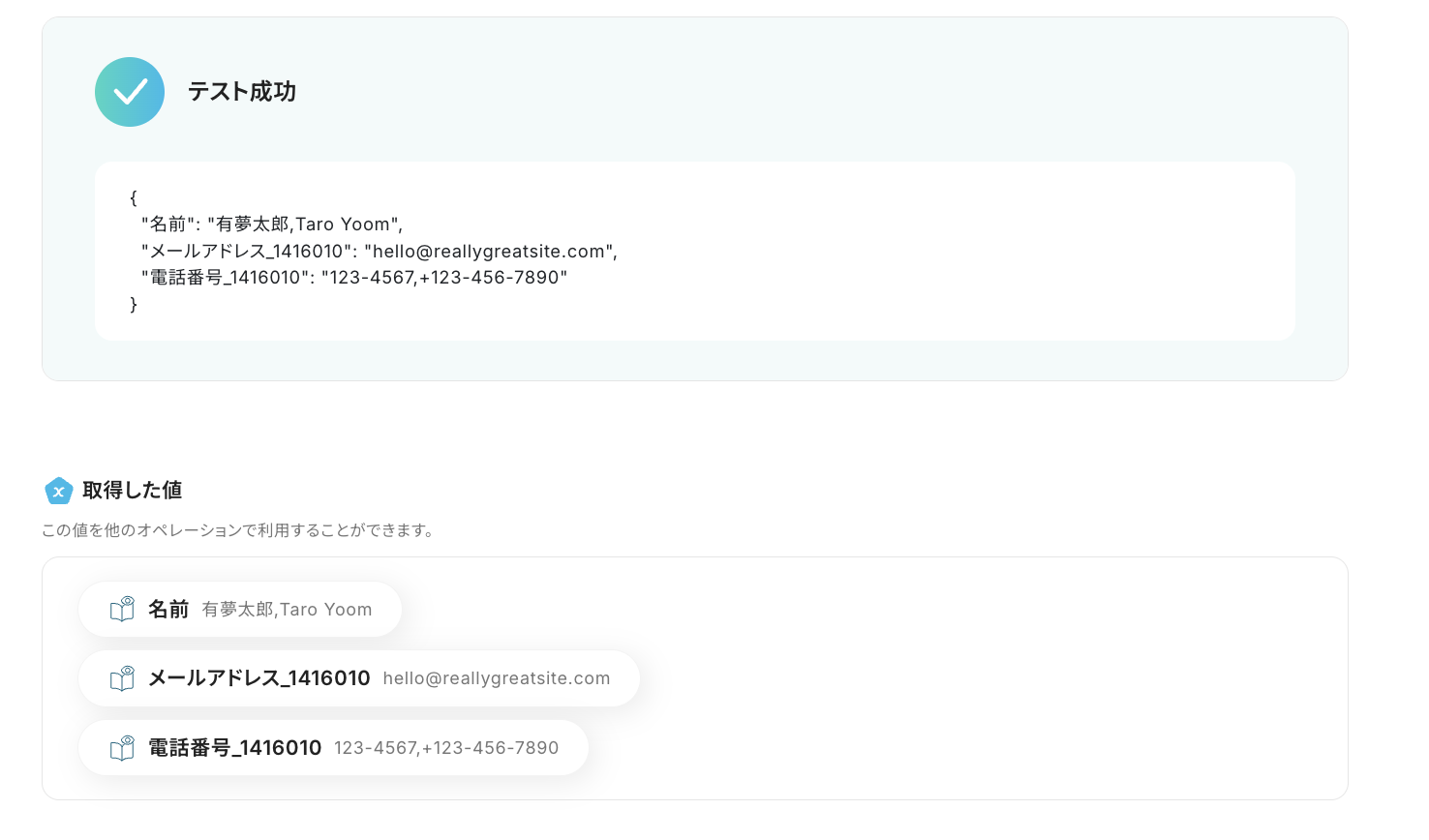This screenshot has width=1429, height=840.
Task: Click the 有夢太郎,Taro Yoom chip value
Action: 287,610
